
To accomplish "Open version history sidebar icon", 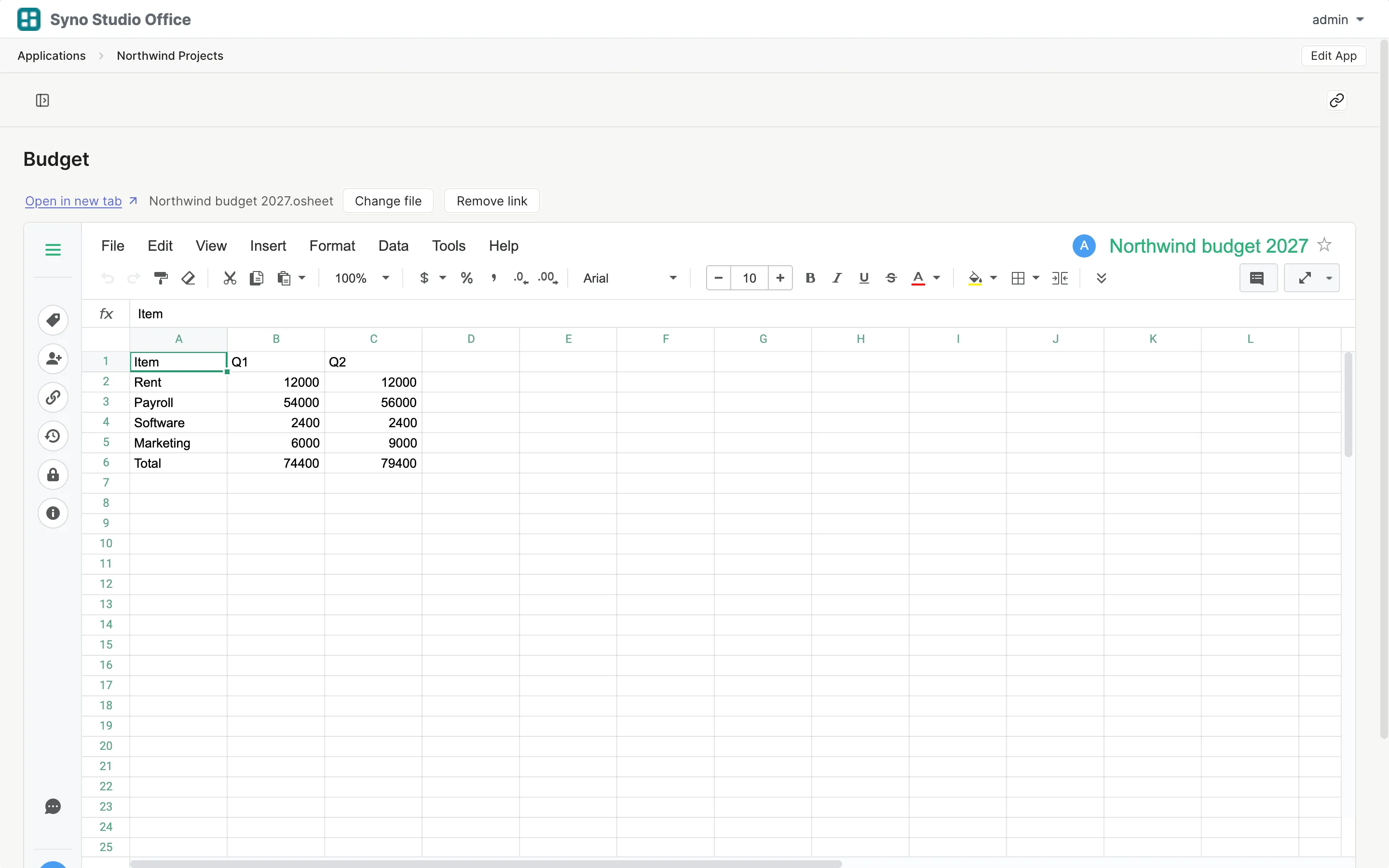I will [x=53, y=436].
